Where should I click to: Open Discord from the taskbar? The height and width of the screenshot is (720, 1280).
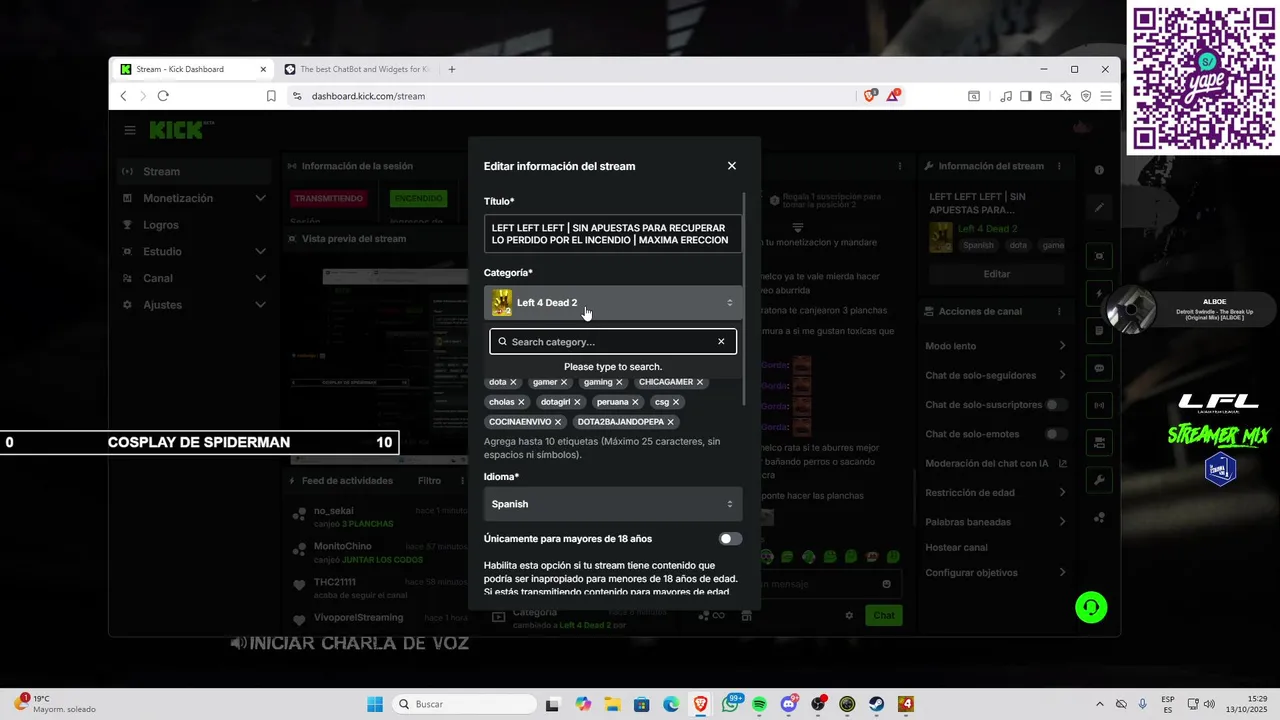(x=788, y=704)
